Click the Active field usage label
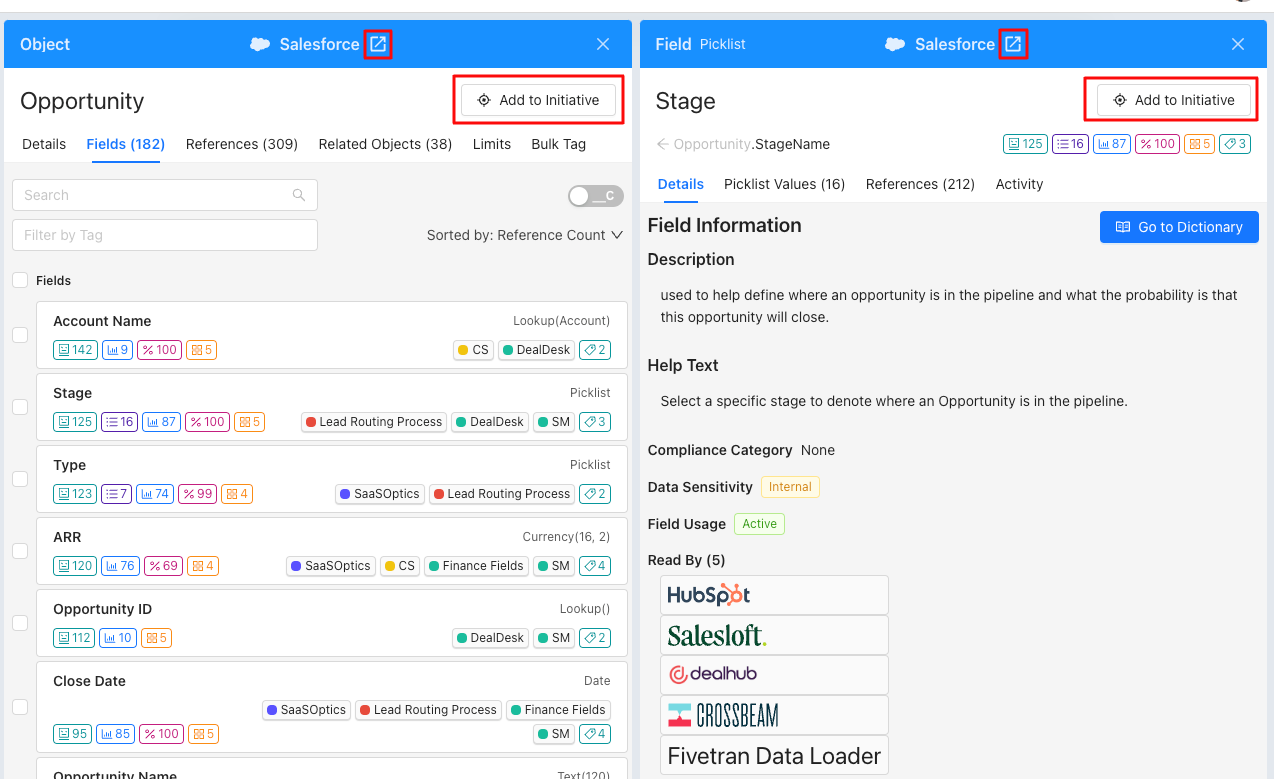 (x=760, y=524)
